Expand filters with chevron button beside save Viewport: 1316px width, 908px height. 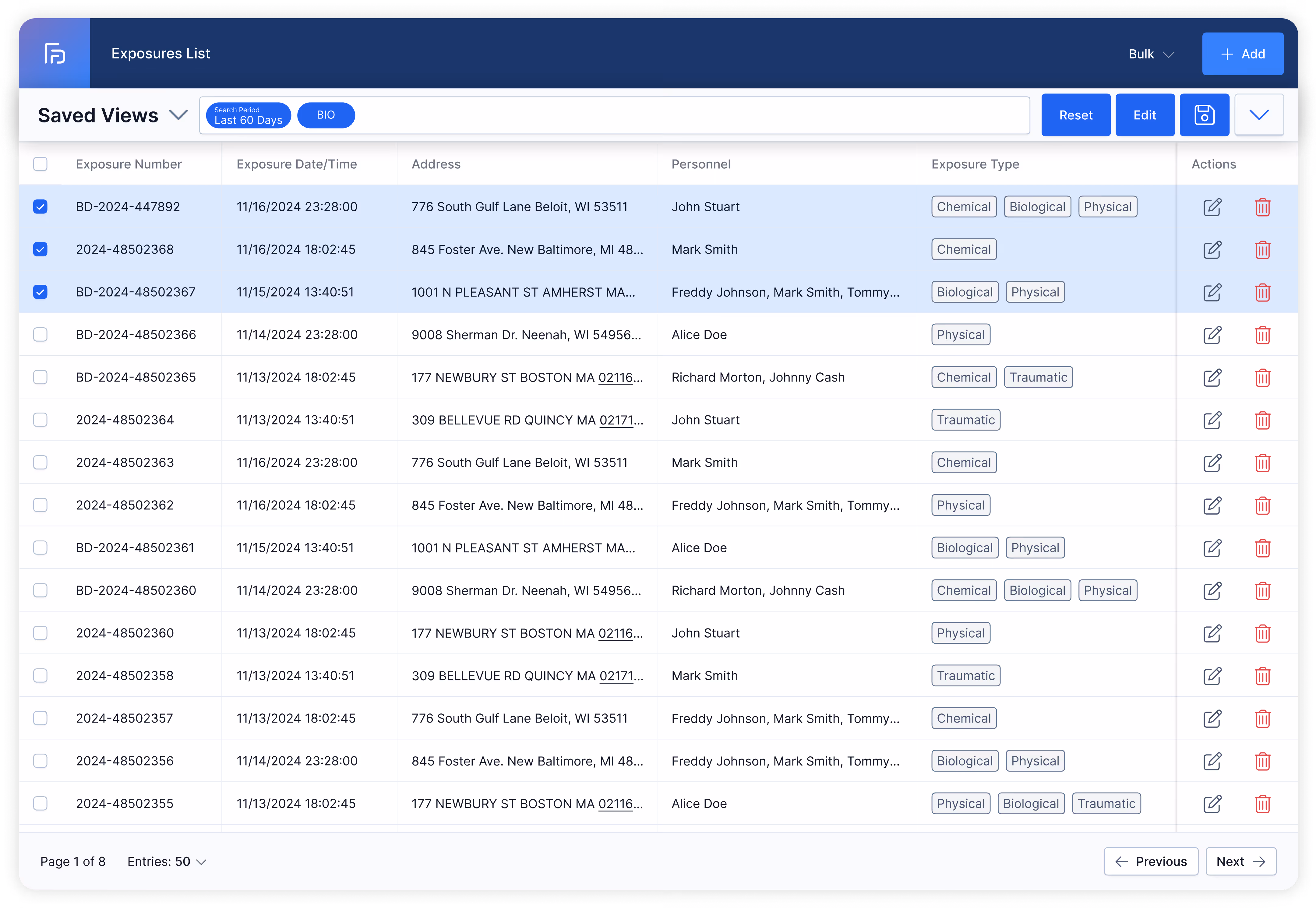[x=1258, y=115]
